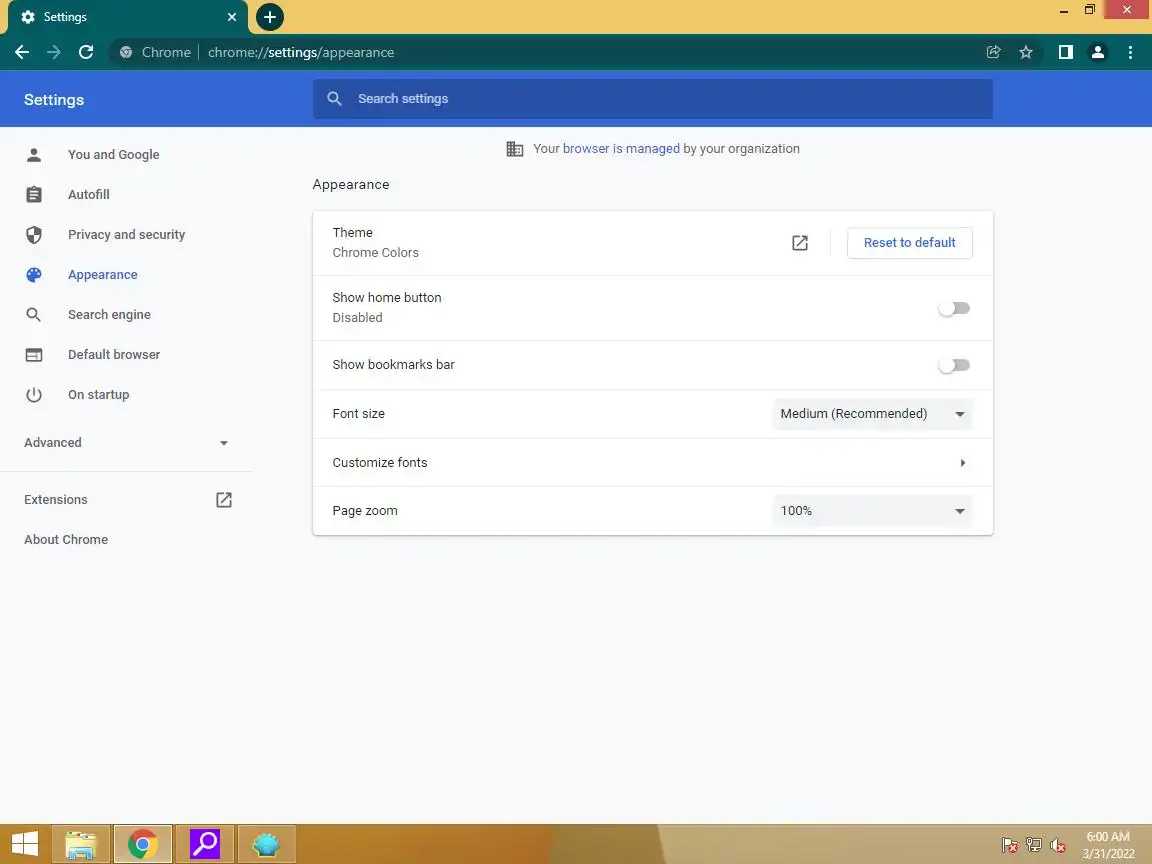Viewport: 1152px width, 864px height.
Task: Click the profile avatar icon
Action: 1098,52
